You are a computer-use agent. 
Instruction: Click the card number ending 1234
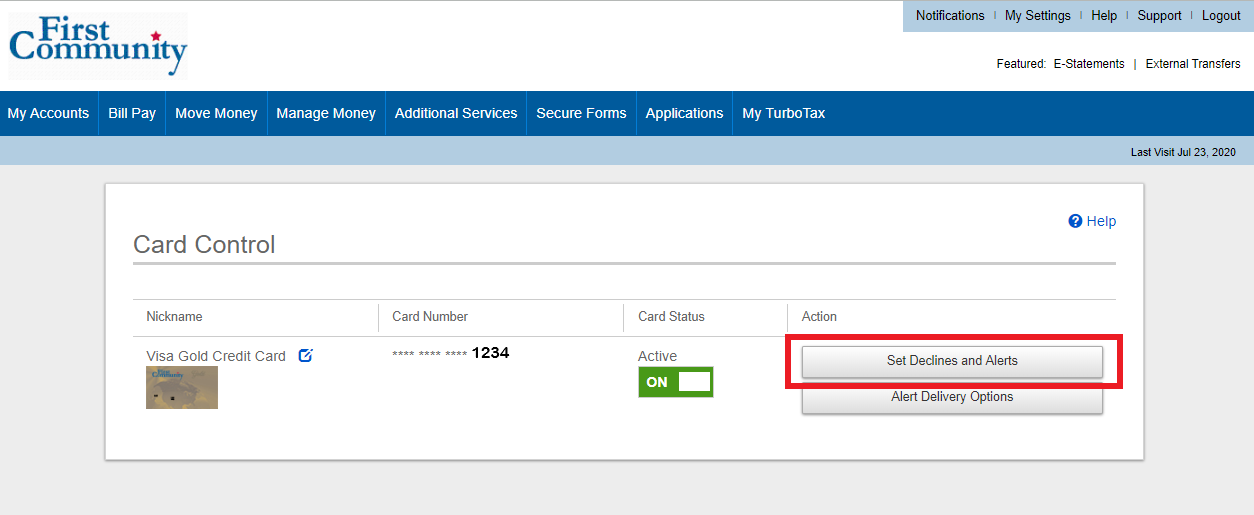451,353
